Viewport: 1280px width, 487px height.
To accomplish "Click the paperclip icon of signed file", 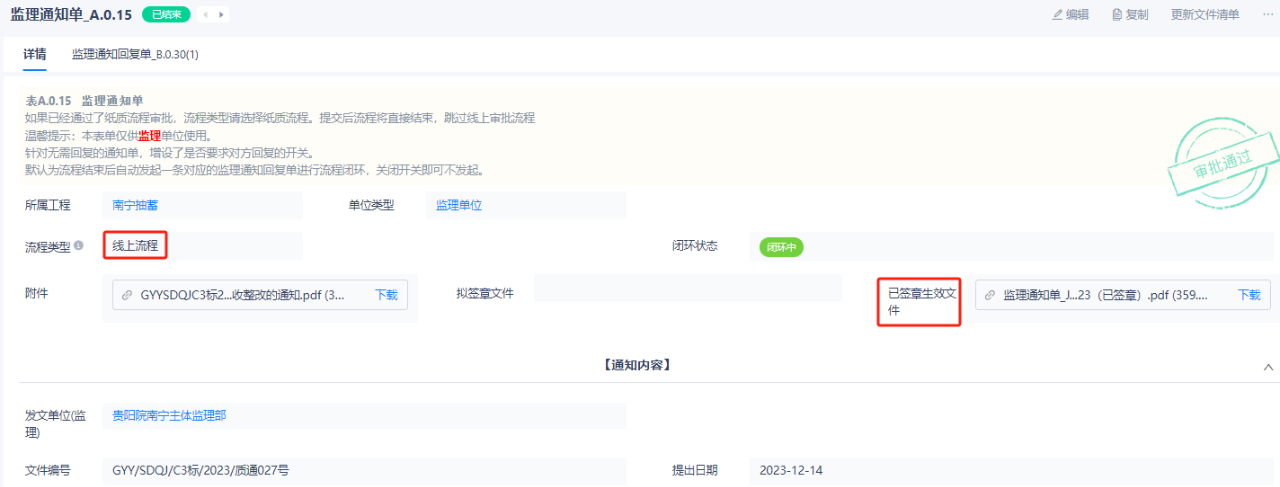I will (990, 295).
